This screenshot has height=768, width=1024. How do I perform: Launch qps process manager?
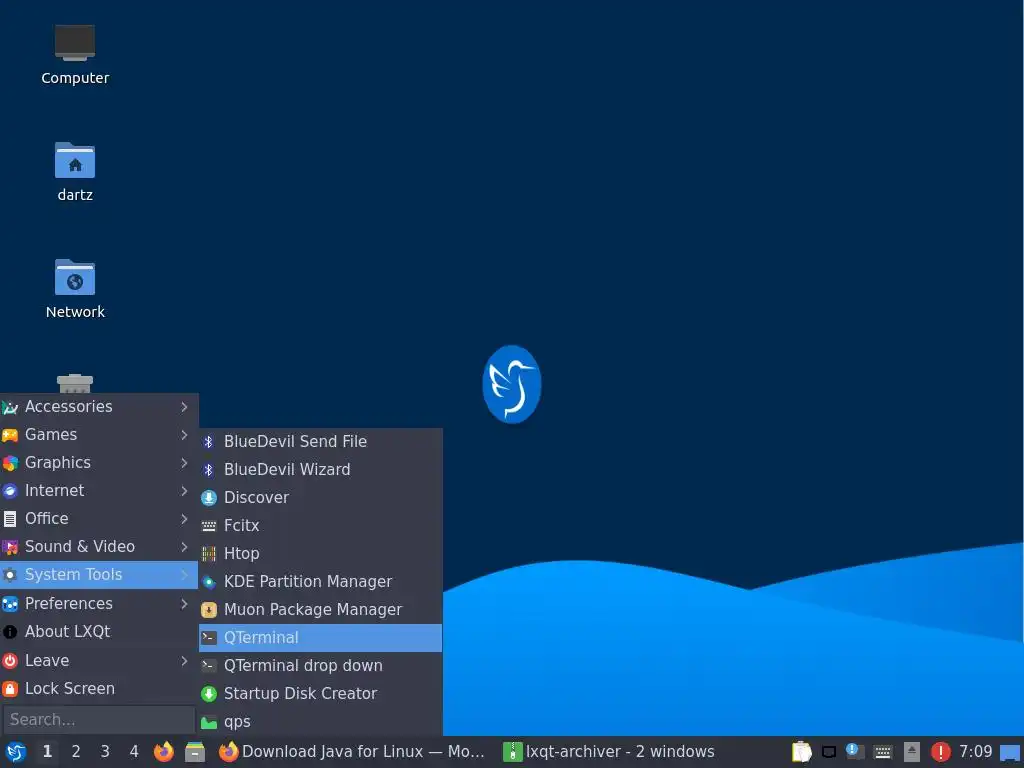(321, 722)
